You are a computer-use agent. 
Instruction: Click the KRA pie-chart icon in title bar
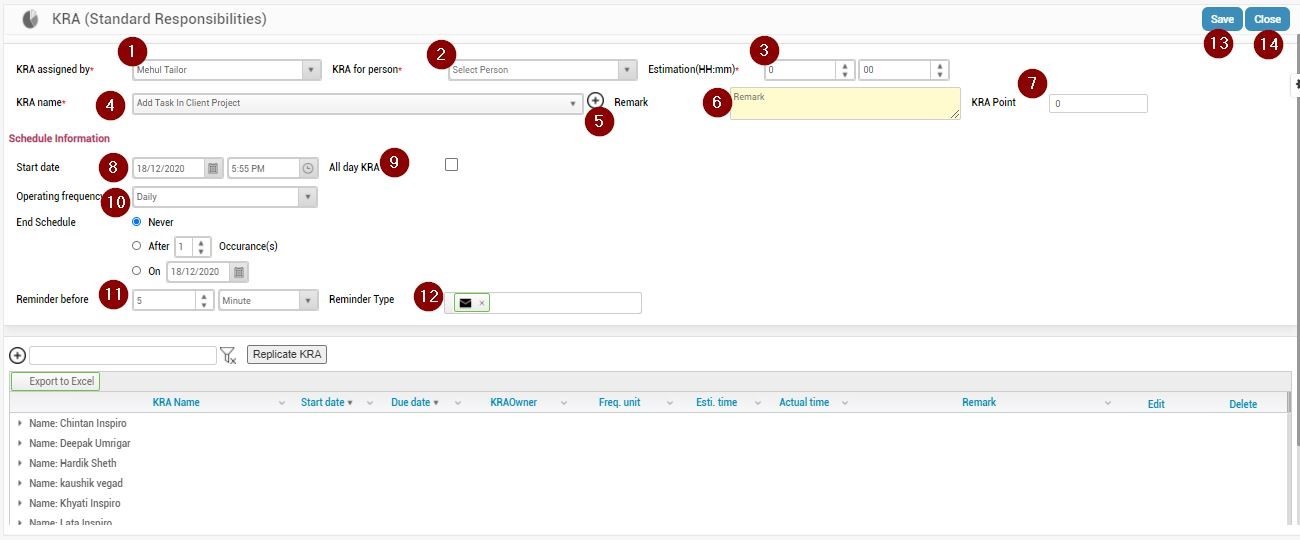click(x=31, y=19)
